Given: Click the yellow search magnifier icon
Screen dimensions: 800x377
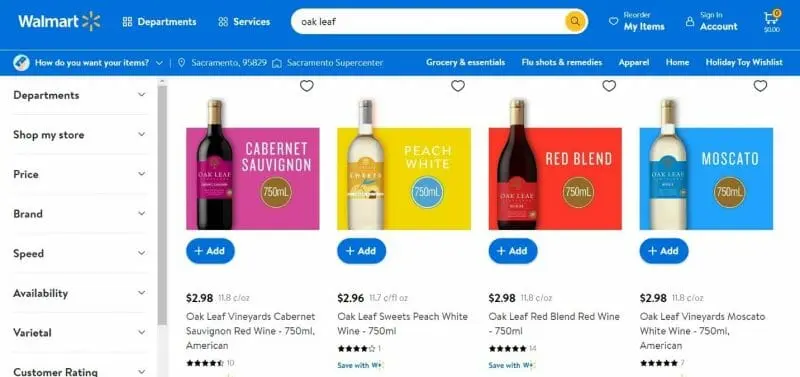Looking at the screenshot, I should click(x=574, y=21).
